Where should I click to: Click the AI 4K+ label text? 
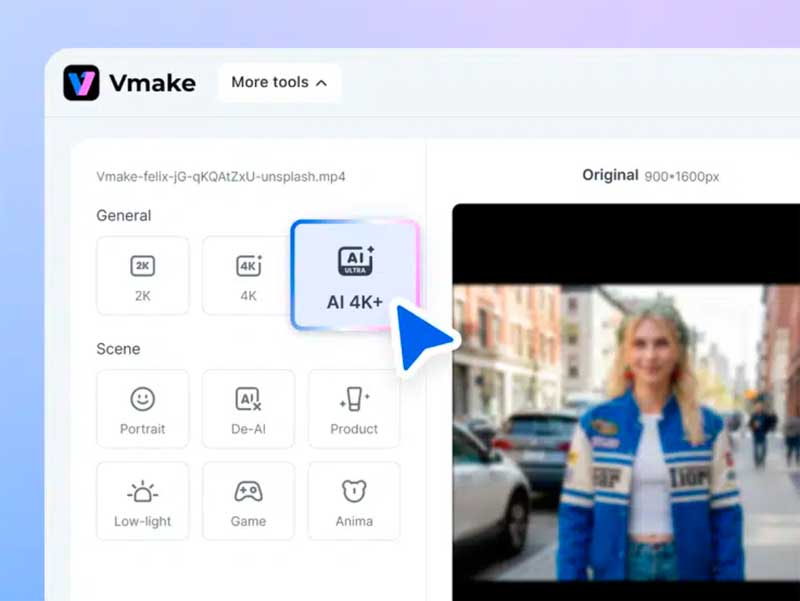(355, 302)
